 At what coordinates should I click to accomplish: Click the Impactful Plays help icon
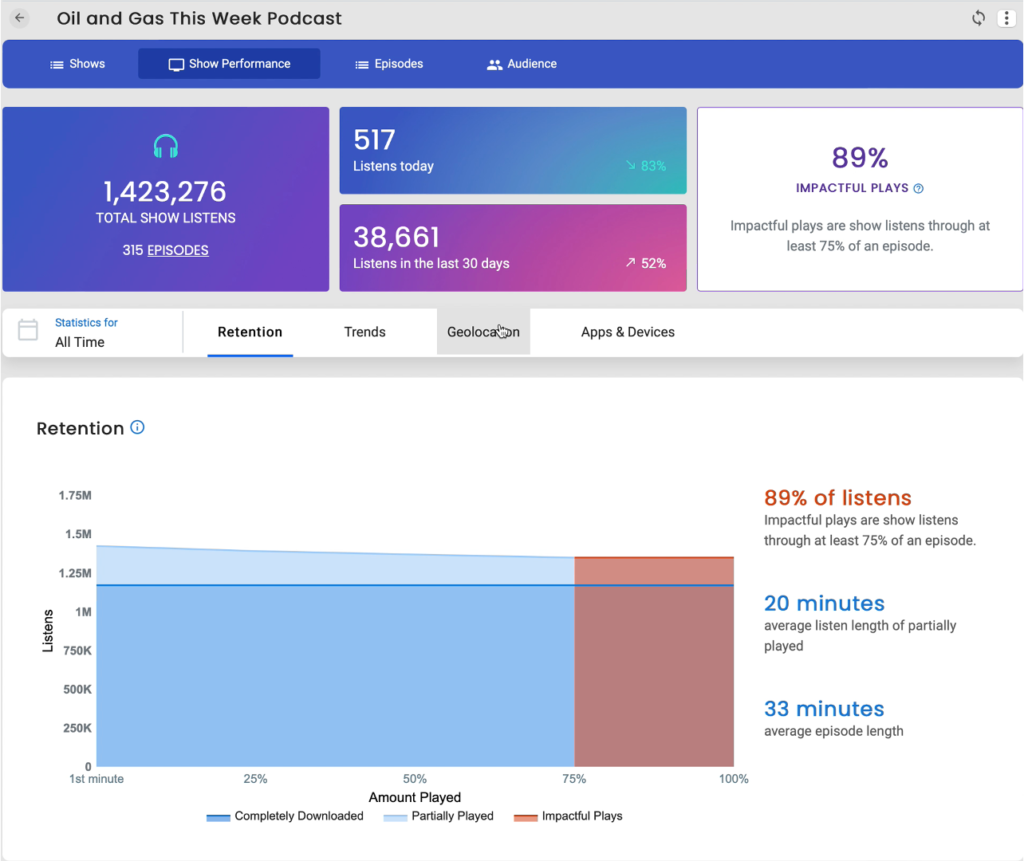click(919, 189)
